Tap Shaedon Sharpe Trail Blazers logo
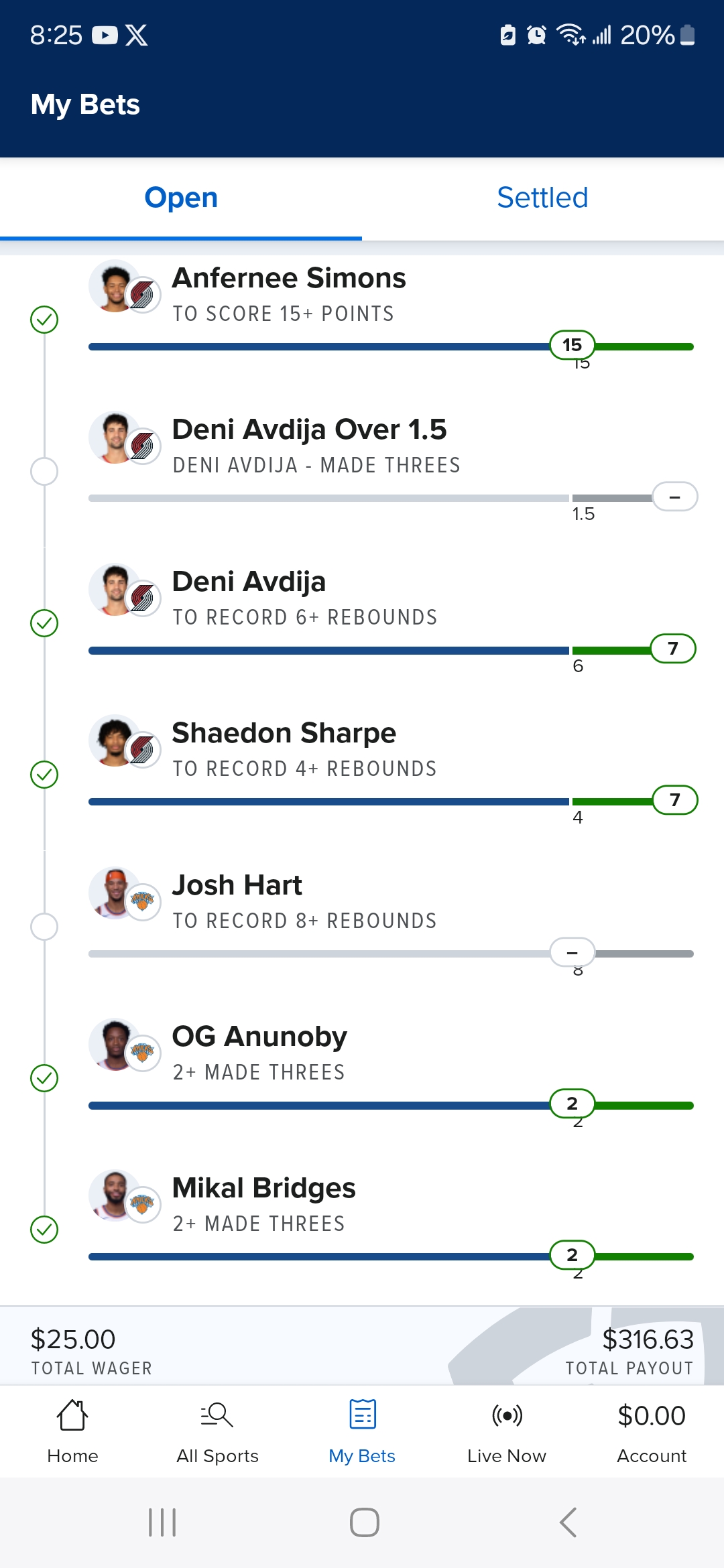The width and height of the screenshot is (724, 1568). pos(143,750)
